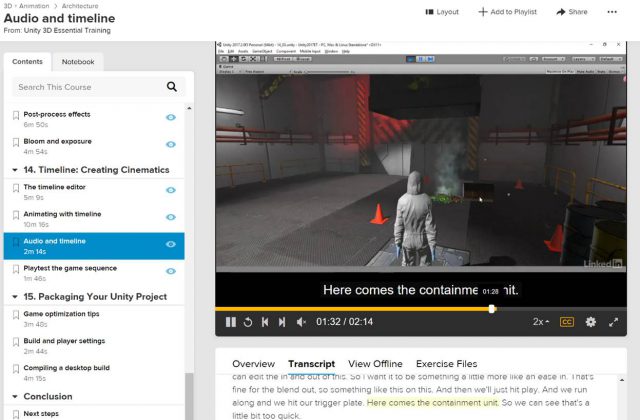This screenshot has width=640, height=420.
Task: Toggle viewed eye for Post-process effects
Action: 171,118
